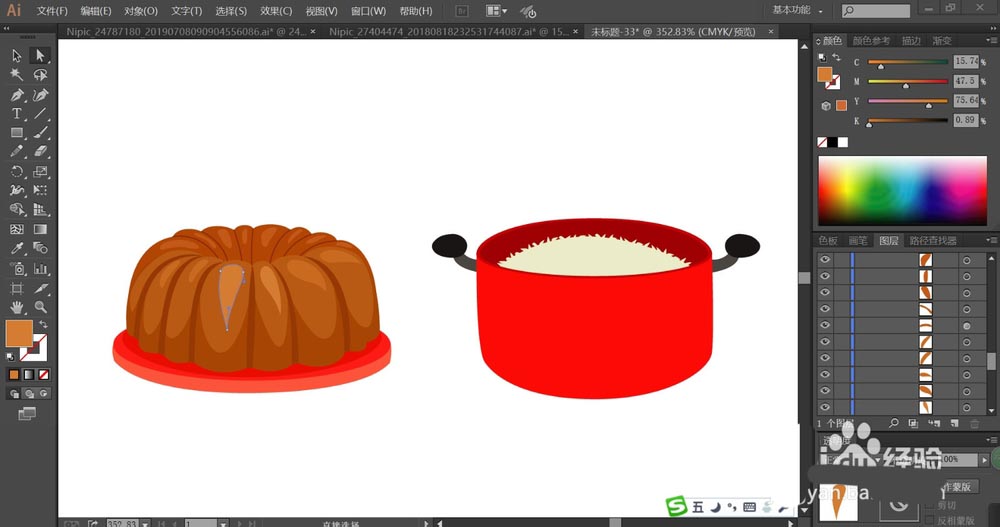
Task: Select the Symbol Sprayer tool
Action: pyautogui.click(x=17, y=269)
